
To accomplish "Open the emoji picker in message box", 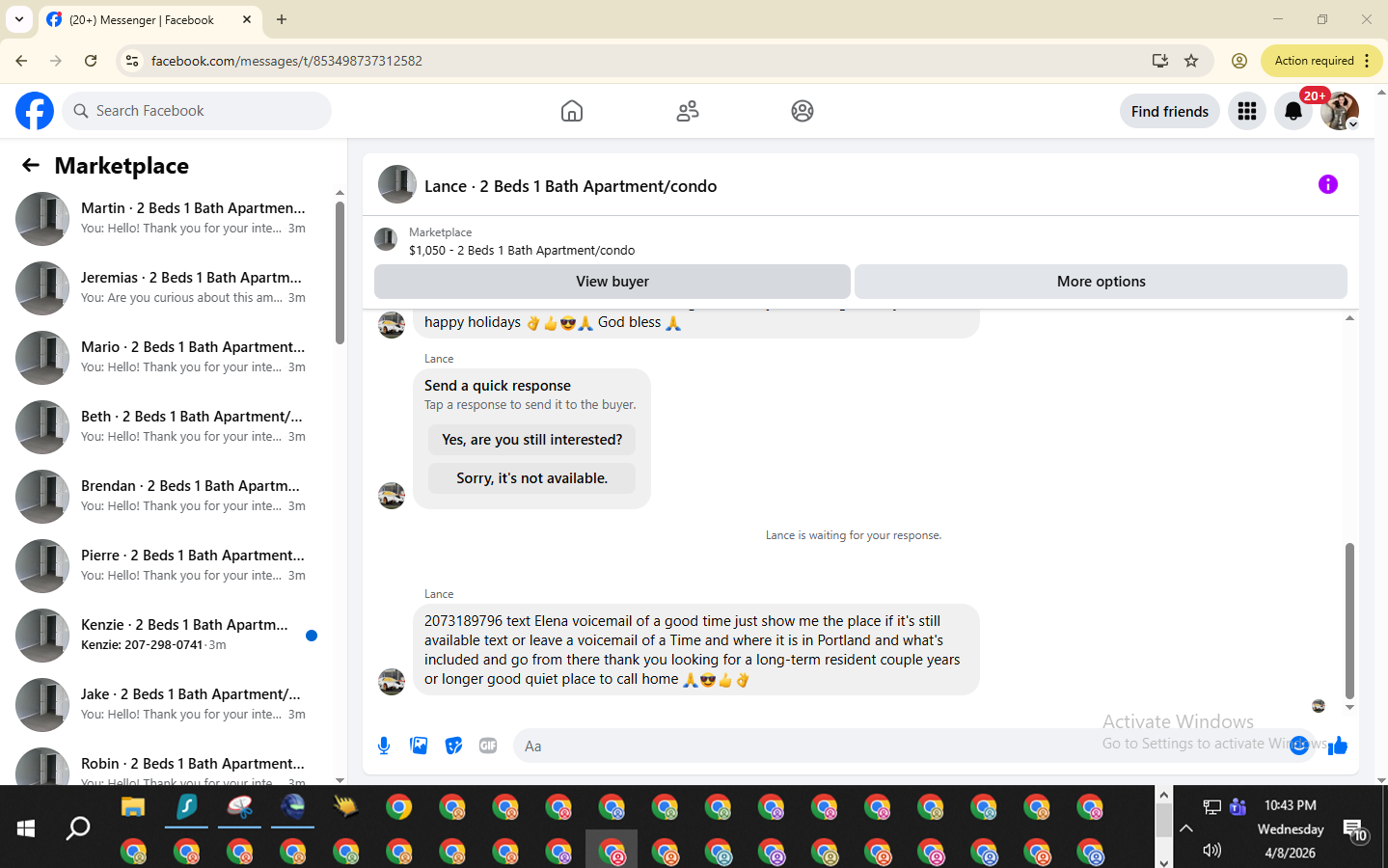I will (x=1299, y=745).
